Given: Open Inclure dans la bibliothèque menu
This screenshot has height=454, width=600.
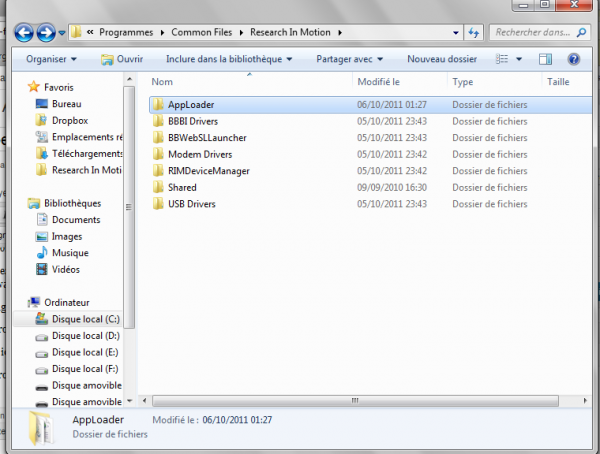Looking at the screenshot, I should click(229, 59).
